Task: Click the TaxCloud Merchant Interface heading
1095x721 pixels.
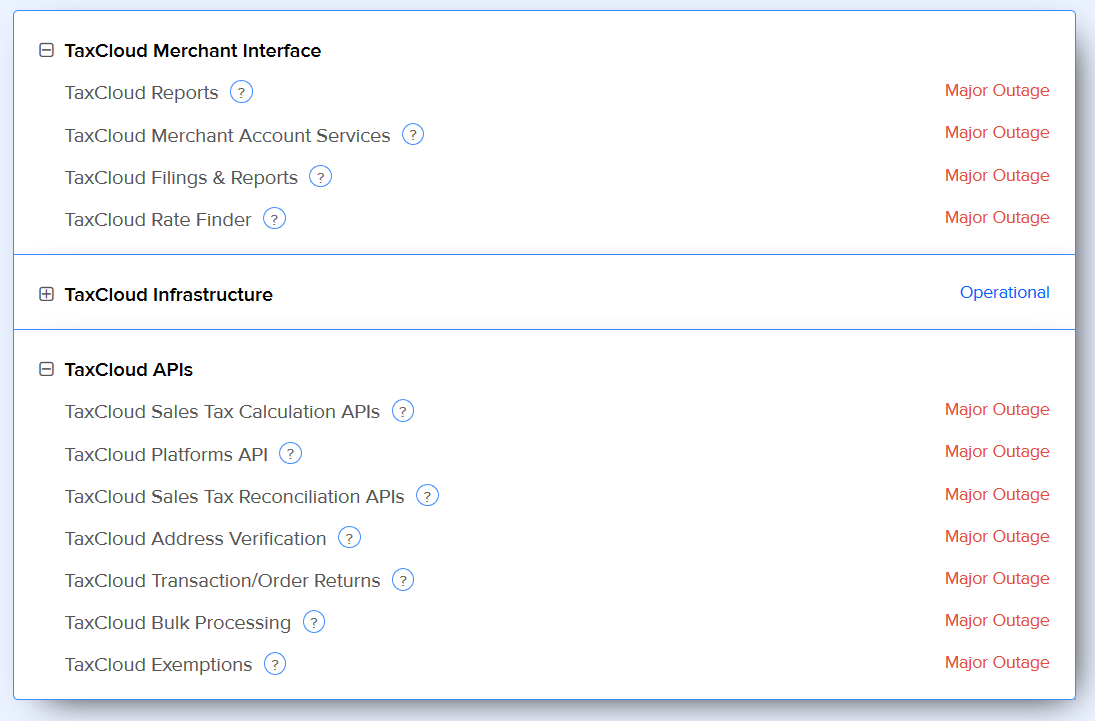Action: tap(193, 51)
